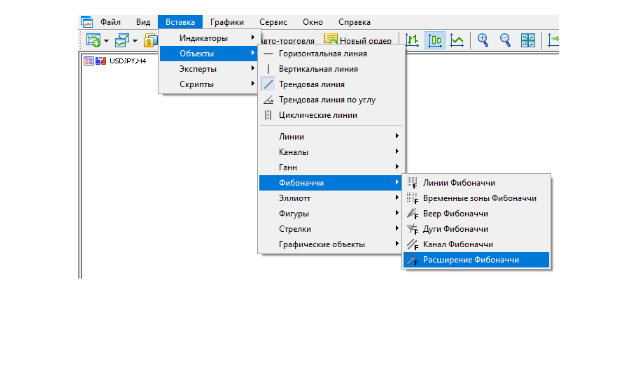This screenshot has width=629, height=371.
Task: Select candlestick chart icon in toolbar
Action: click(x=435, y=40)
